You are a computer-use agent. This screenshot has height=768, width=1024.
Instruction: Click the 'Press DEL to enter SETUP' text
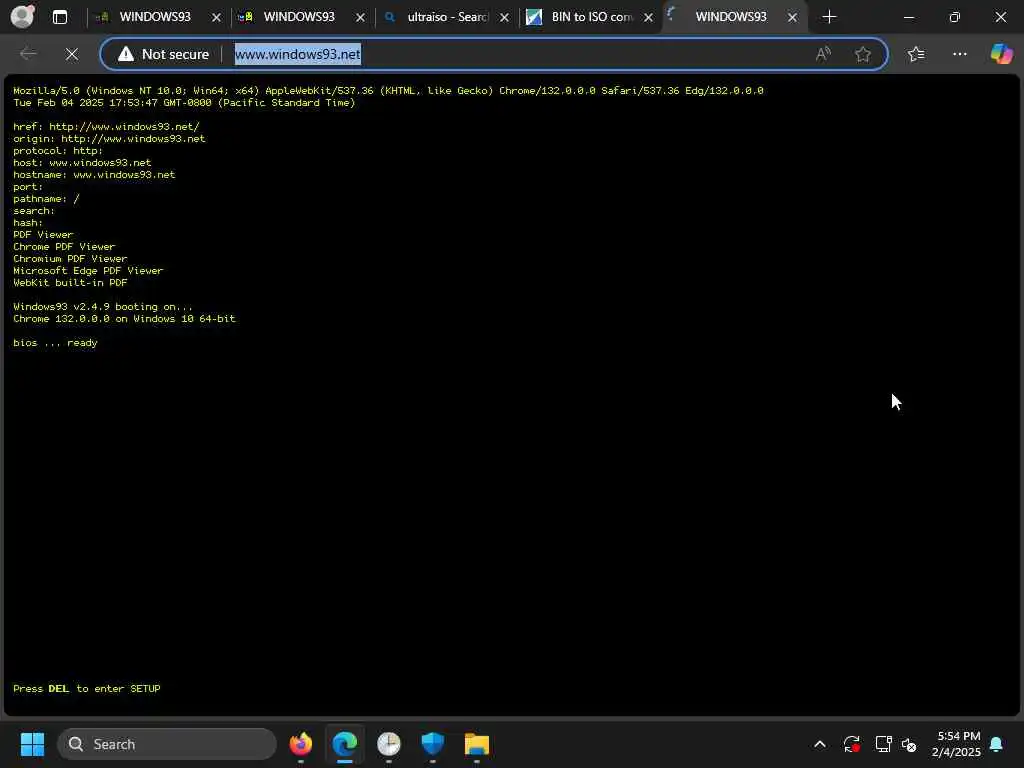point(87,688)
